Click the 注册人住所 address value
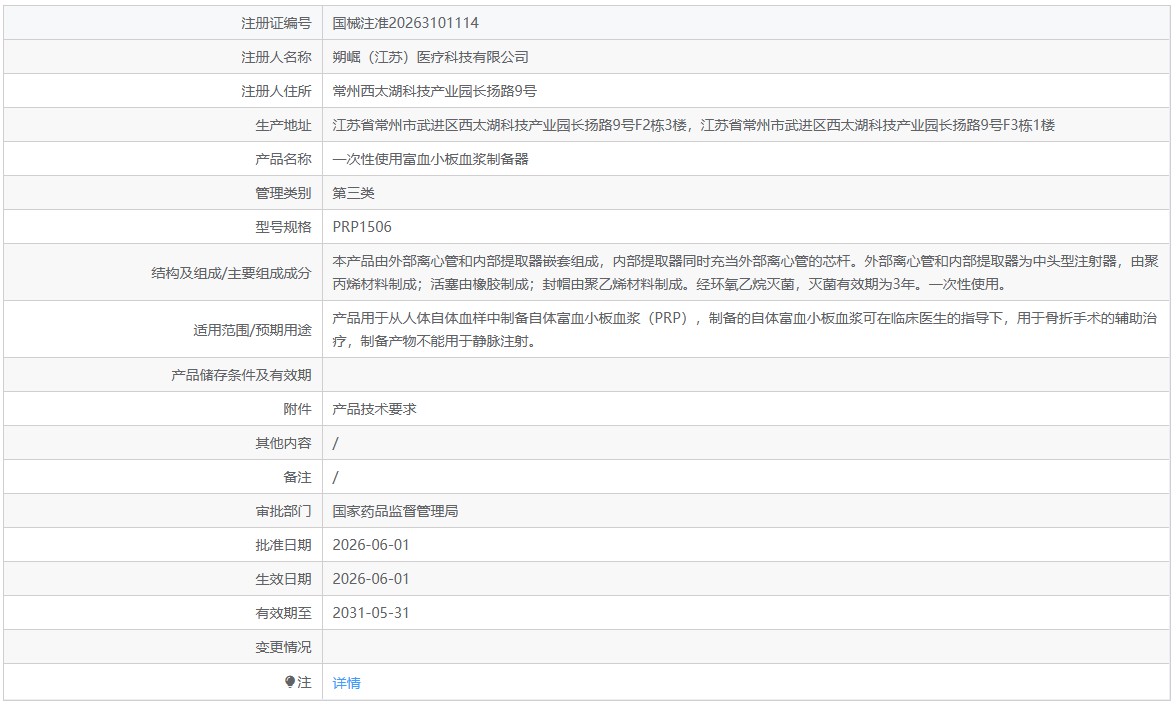Screen dimensions: 1175x704 click(435, 91)
